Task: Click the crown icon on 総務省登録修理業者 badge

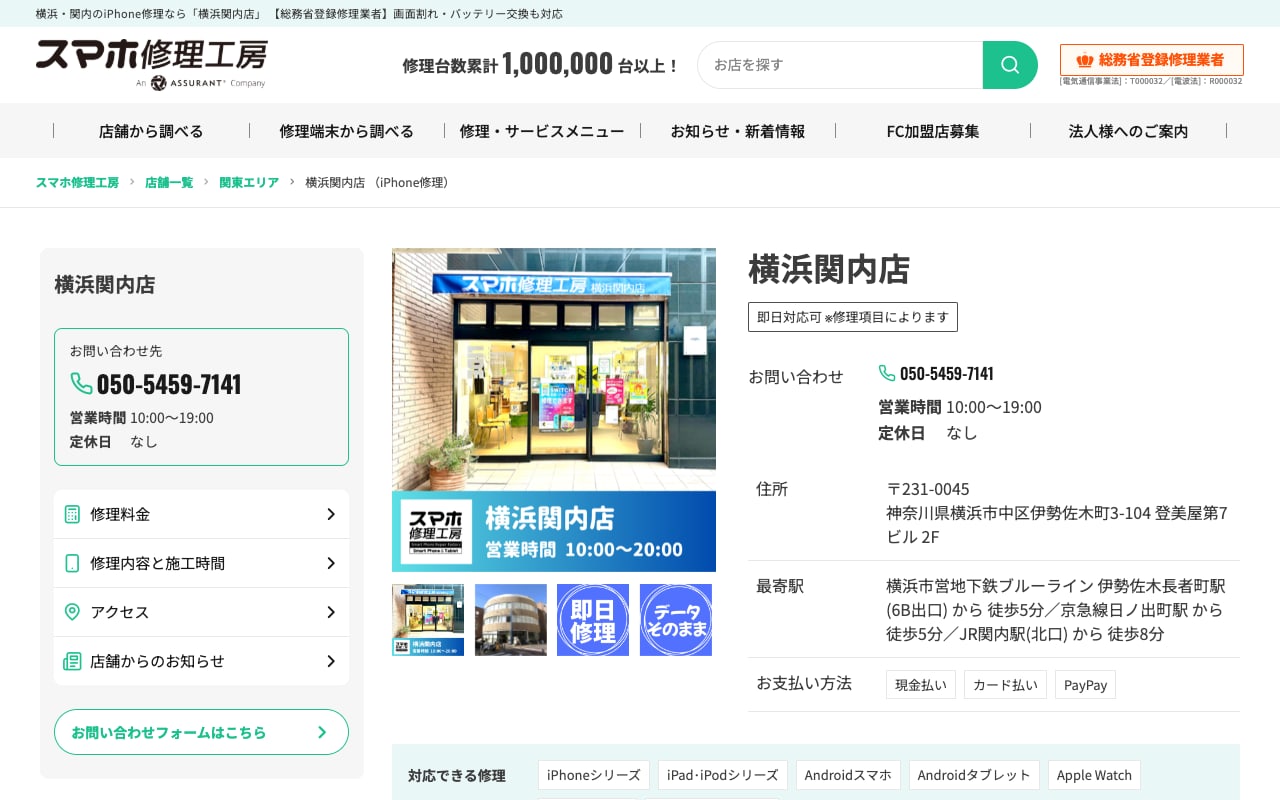Action: [x=1085, y=60]
